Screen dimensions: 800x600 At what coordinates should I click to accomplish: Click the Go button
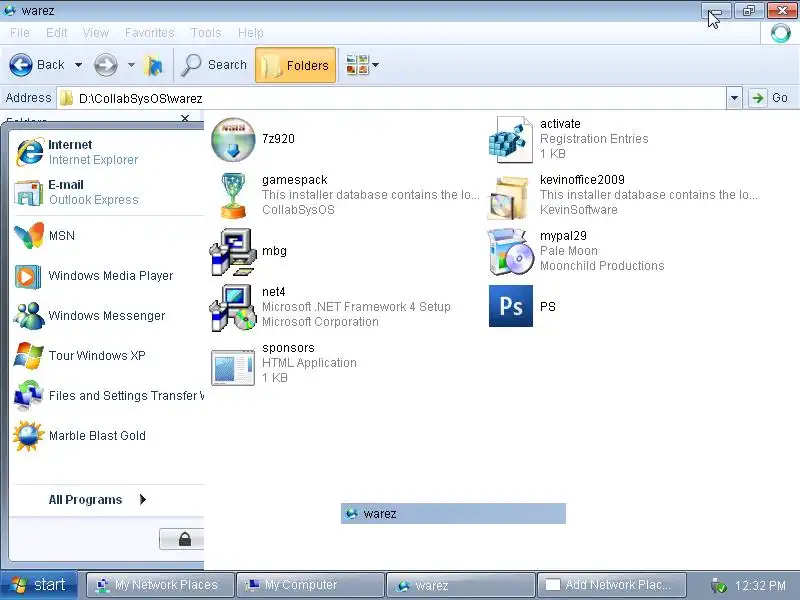[770, 98]
